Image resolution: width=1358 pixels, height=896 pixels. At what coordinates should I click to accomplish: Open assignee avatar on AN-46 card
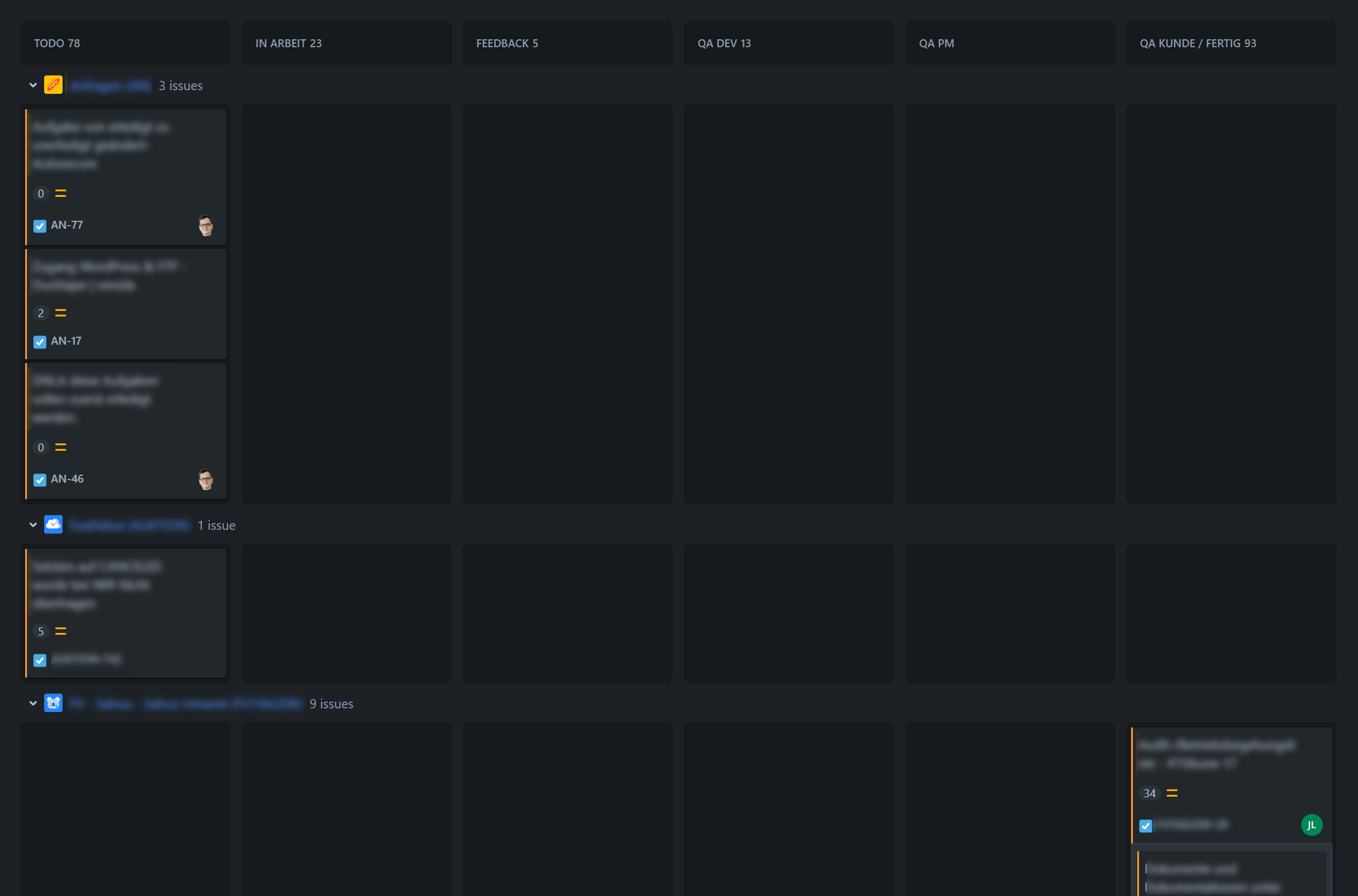pyautogui.click(x=206, y=480)
